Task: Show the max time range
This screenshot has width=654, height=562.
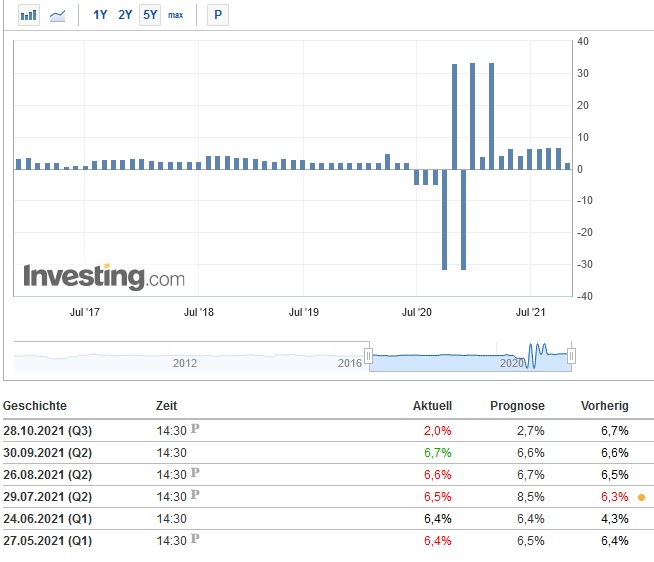Action: (x=176, y=15)
